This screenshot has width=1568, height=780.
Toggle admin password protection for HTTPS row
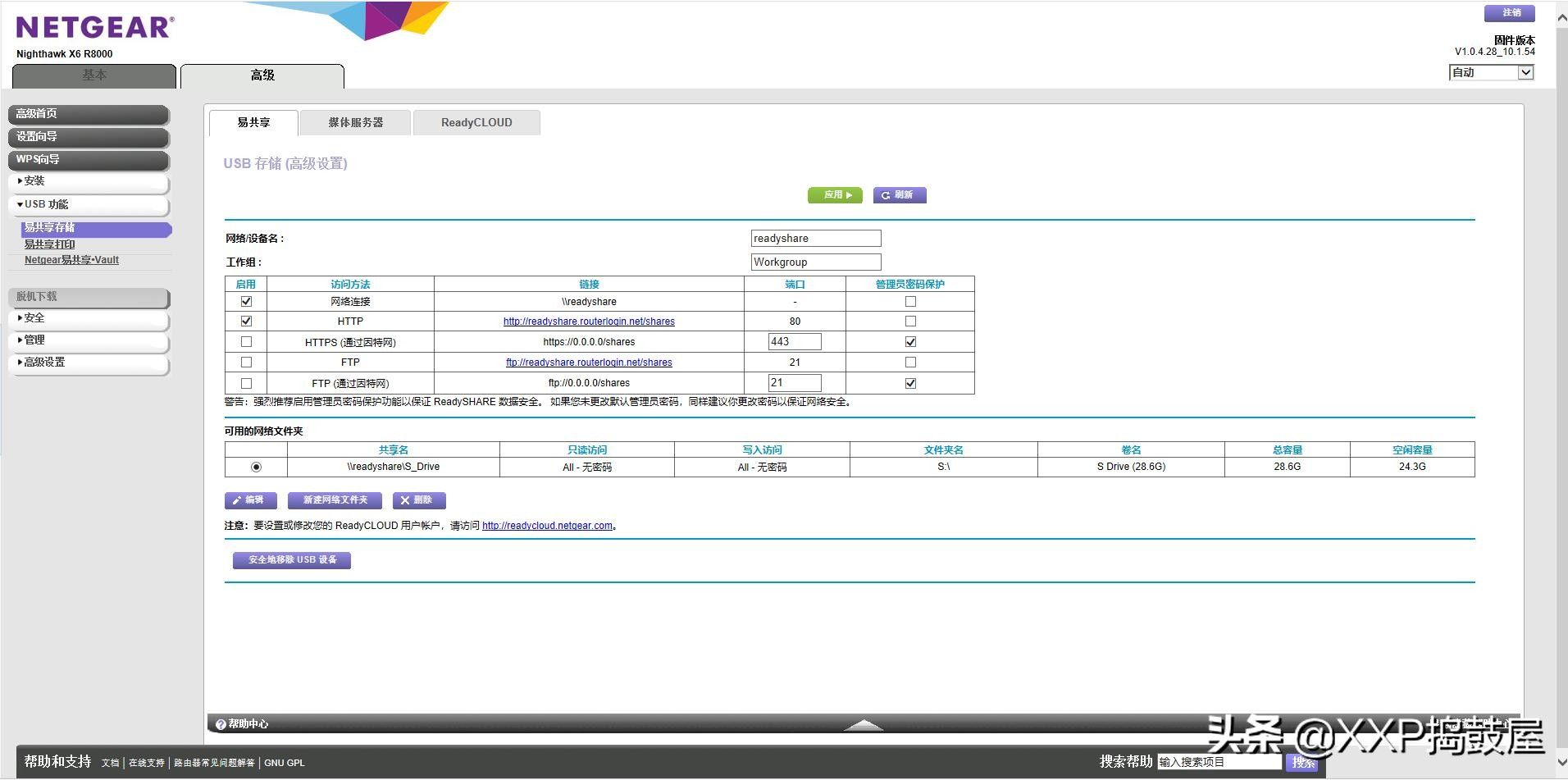(x=910, y=342)
